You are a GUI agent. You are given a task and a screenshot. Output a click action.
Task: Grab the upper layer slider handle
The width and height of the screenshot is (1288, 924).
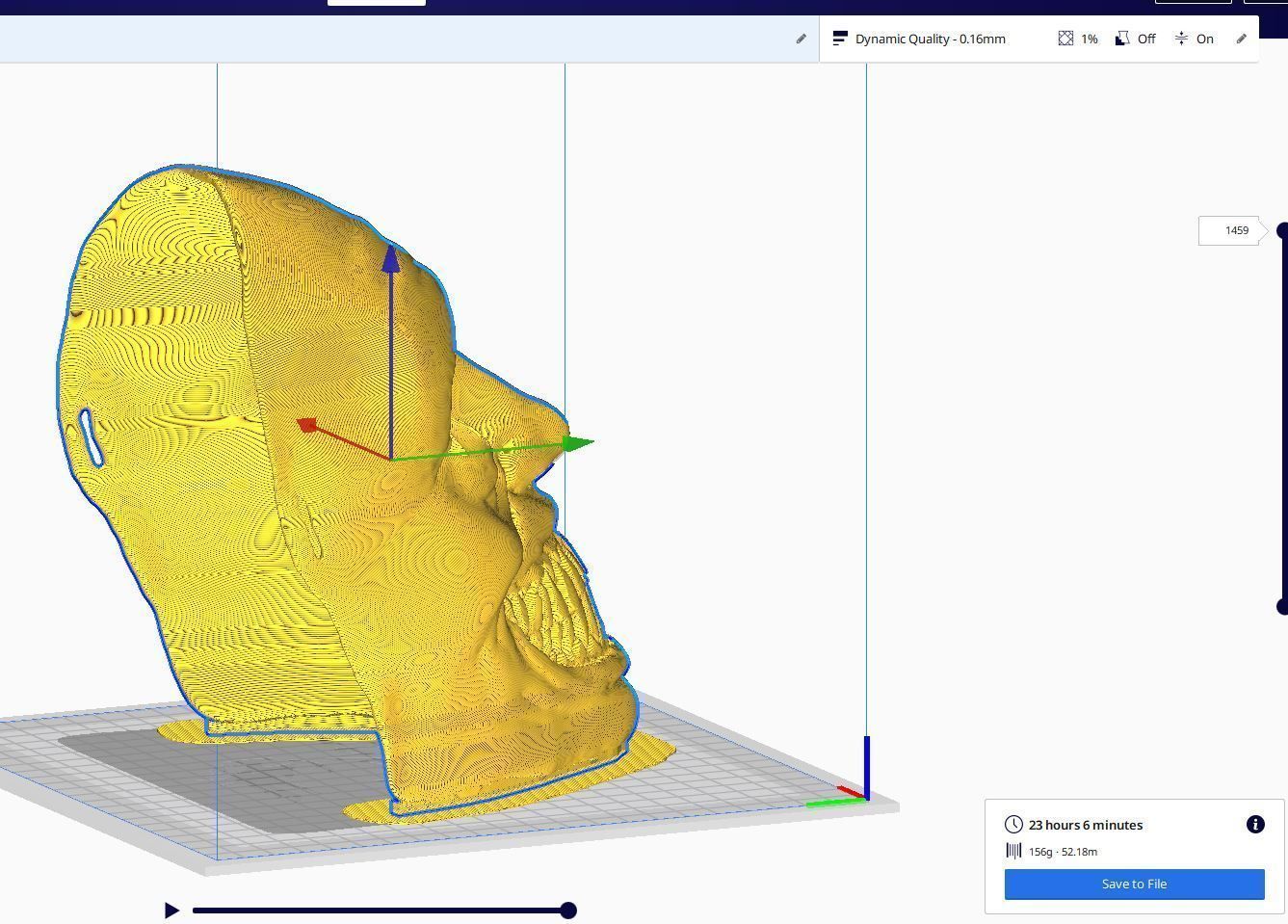pyautogui.click(x=1282, y=230)
